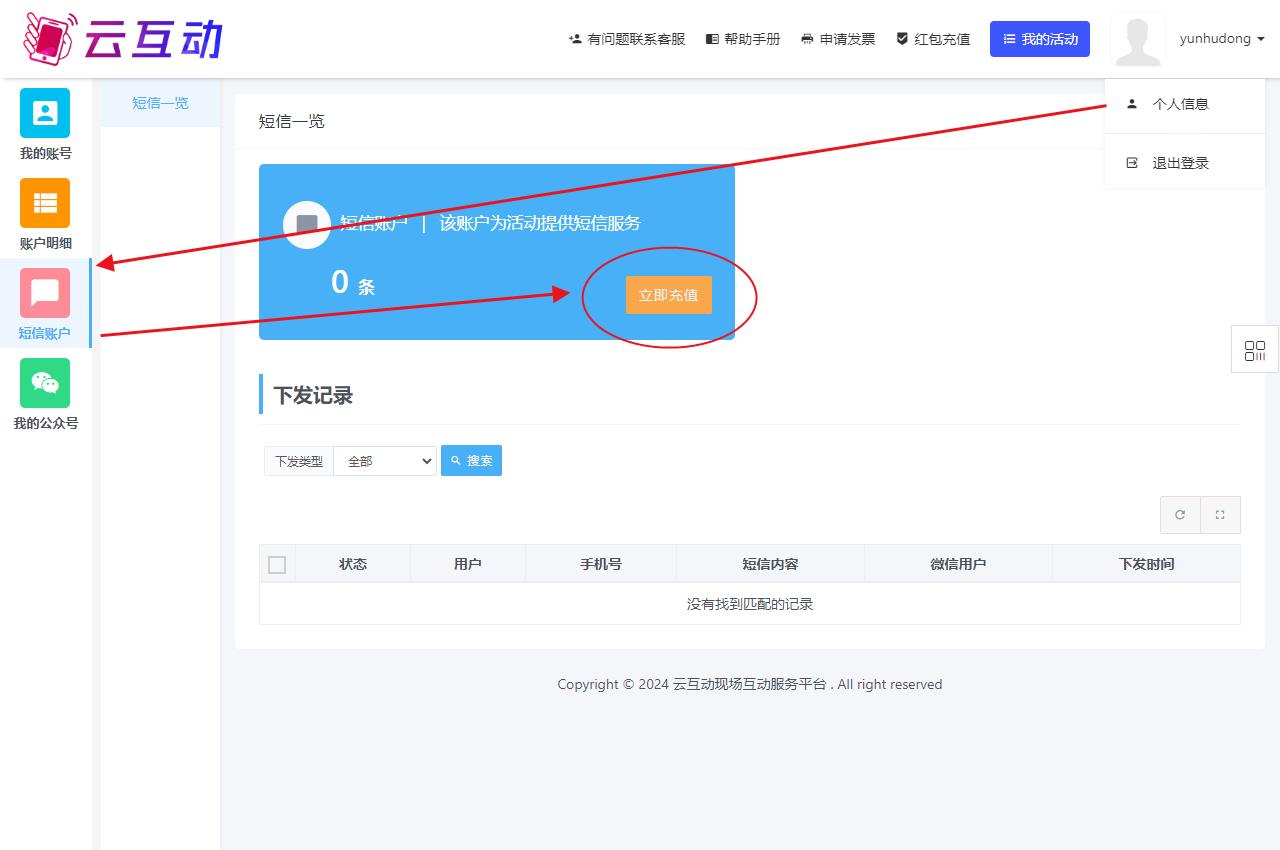1280x850 pixels.
Task: Expand the 下发类型 dropdown showing 全部
Action: [x=385, y=461]
